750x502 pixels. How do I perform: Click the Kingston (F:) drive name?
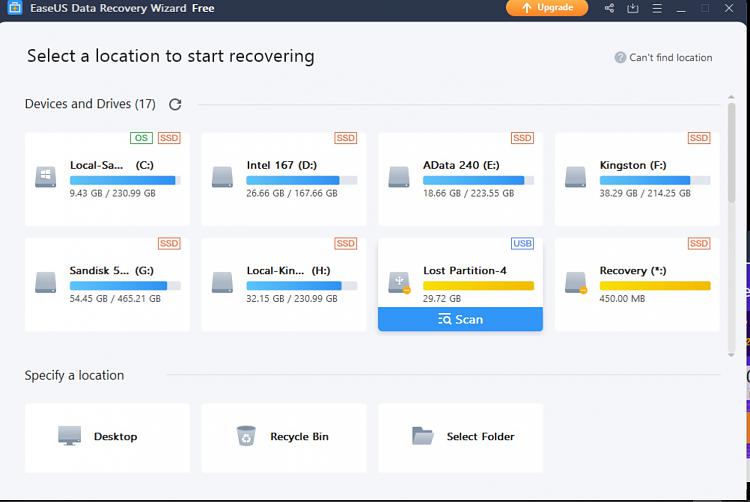click(633, 165)
